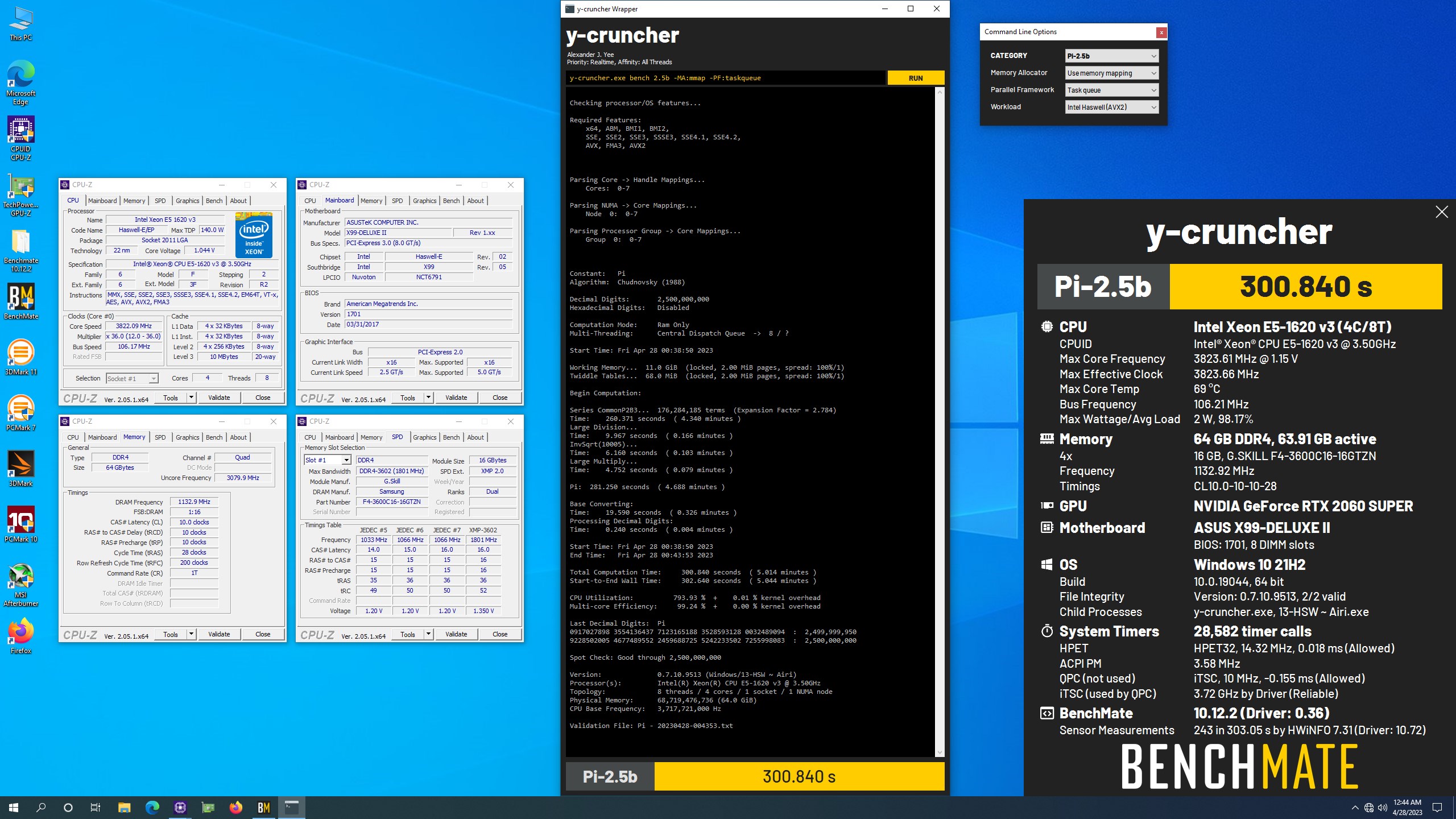
Task: Select y-cruncher console taskbar icon
Action: pos(291,808)
